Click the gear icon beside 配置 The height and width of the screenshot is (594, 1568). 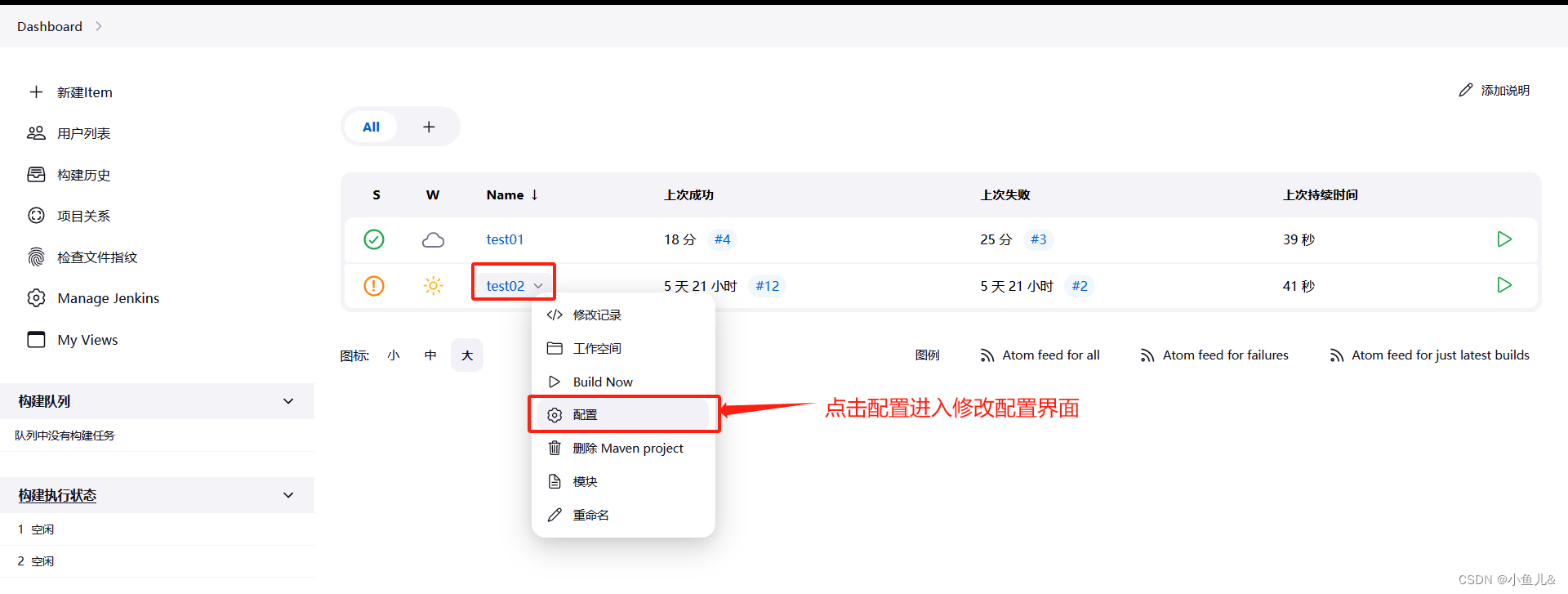(x=555, y=415)
